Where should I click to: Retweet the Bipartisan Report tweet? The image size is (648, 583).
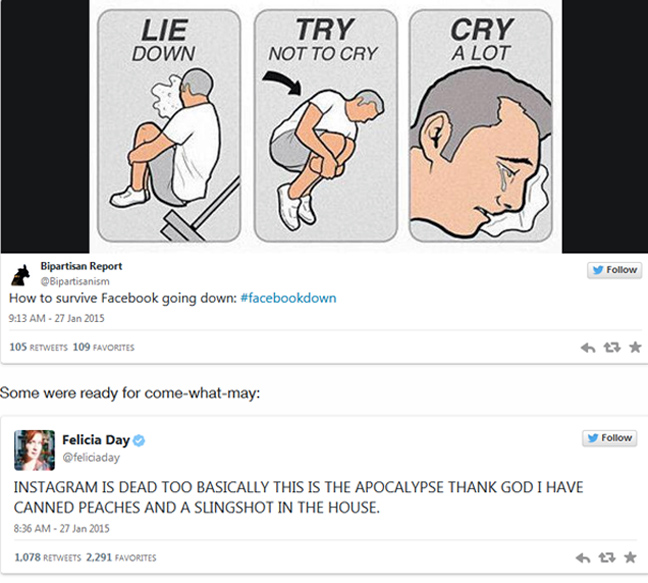pyautogui.click(x=610, y=347)
